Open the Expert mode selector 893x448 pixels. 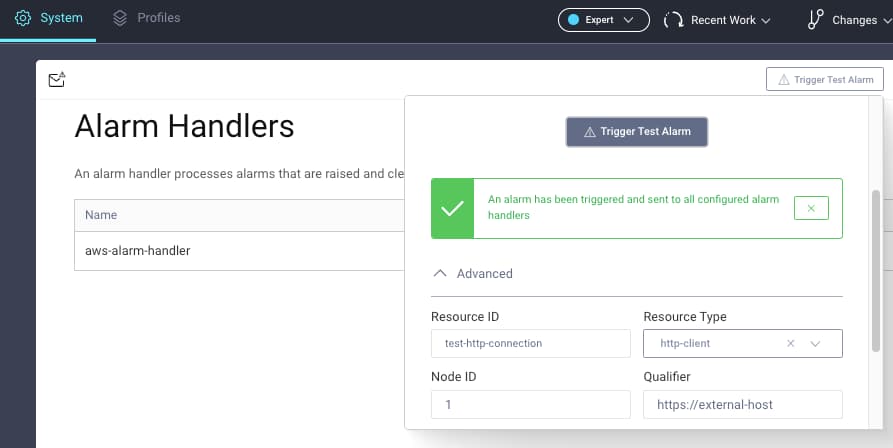603,20
